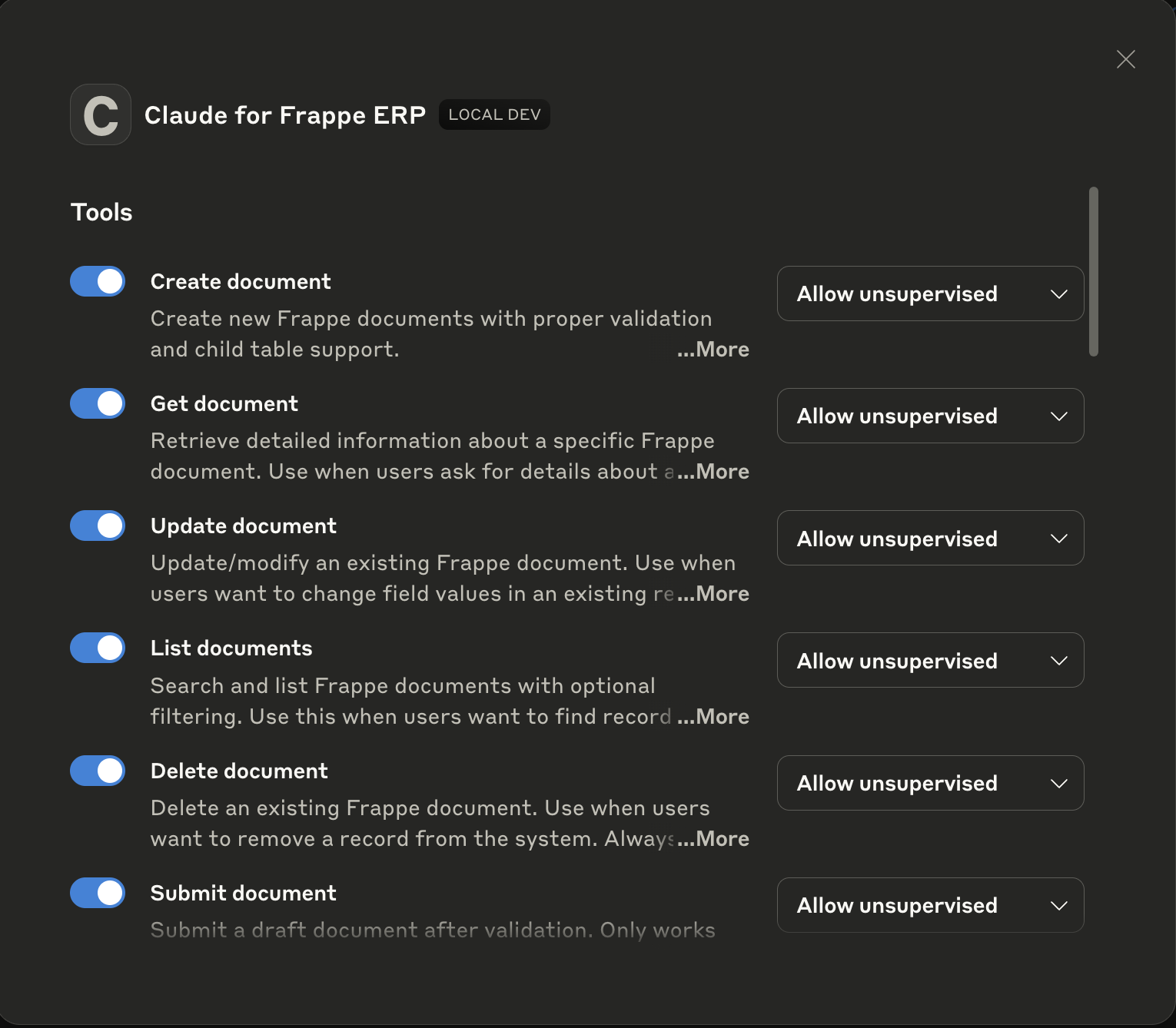Click More under Delete document
The height and width of the screenshot is (1028, 1176).
[713, 838]
